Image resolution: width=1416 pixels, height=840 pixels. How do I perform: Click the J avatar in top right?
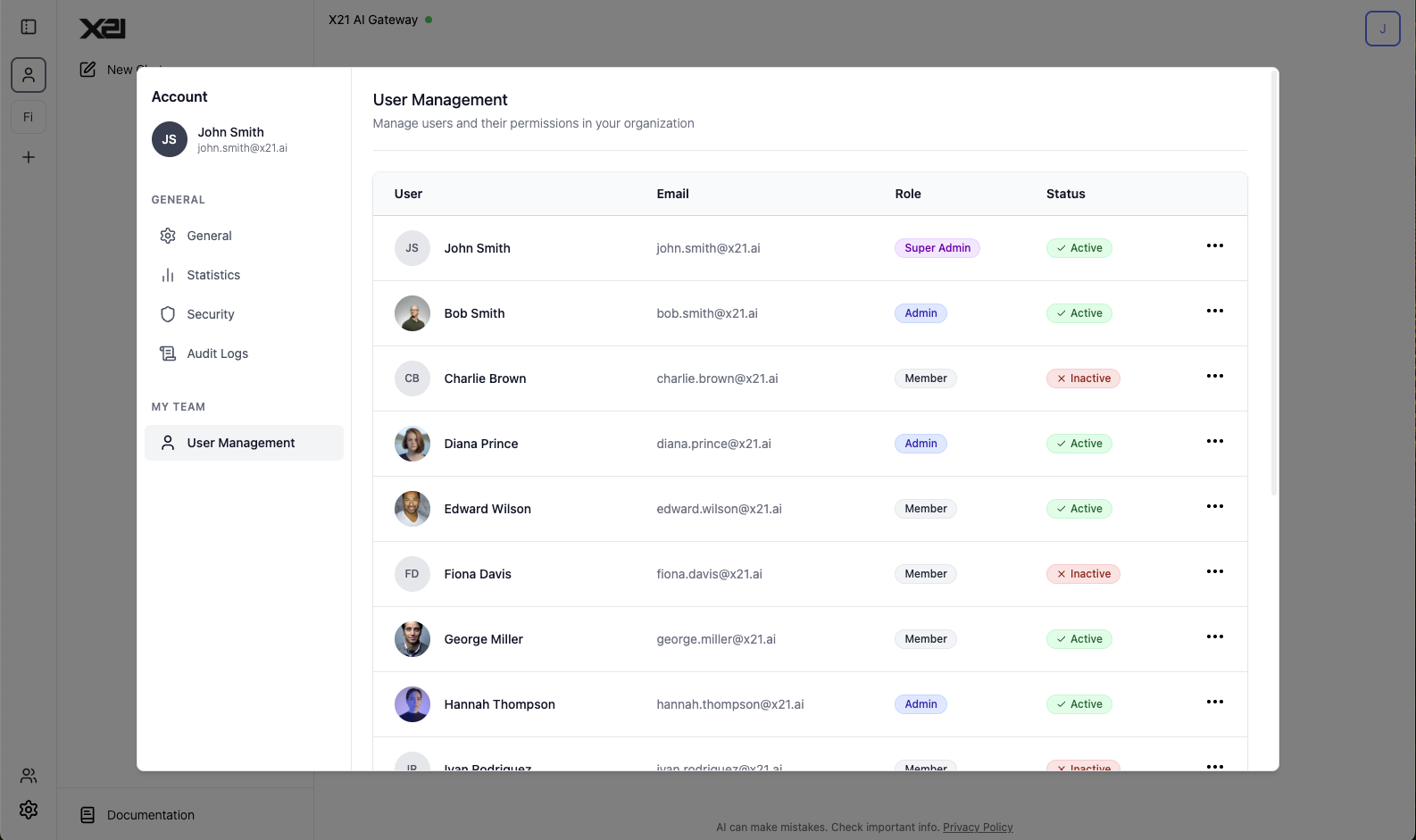pos(1382,29)
